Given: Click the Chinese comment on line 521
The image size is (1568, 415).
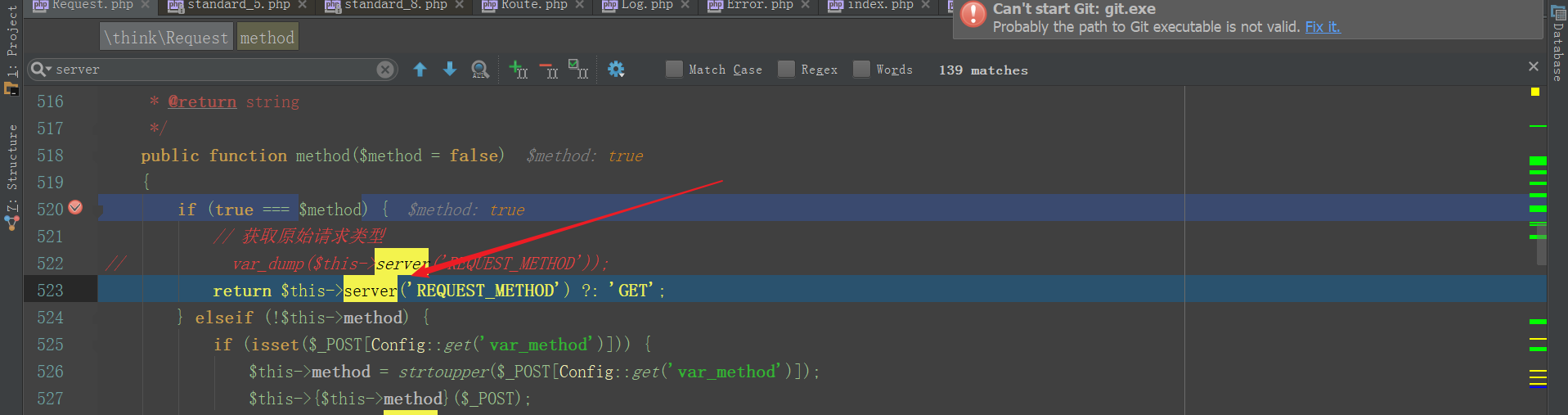Looking at the screenshot, I should tap(299, 237).
